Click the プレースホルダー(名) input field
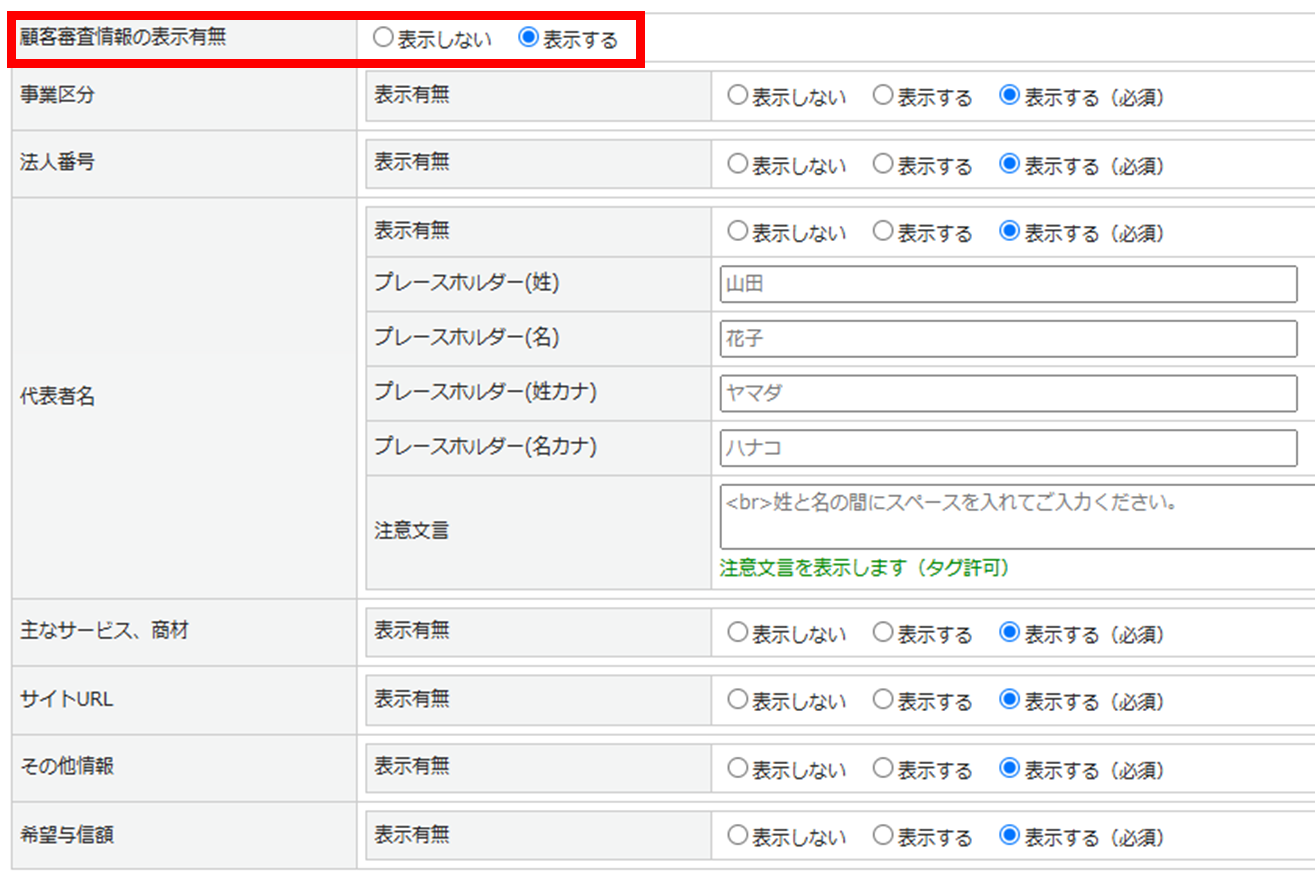The image size is (1315, 876). point(1008,339)
